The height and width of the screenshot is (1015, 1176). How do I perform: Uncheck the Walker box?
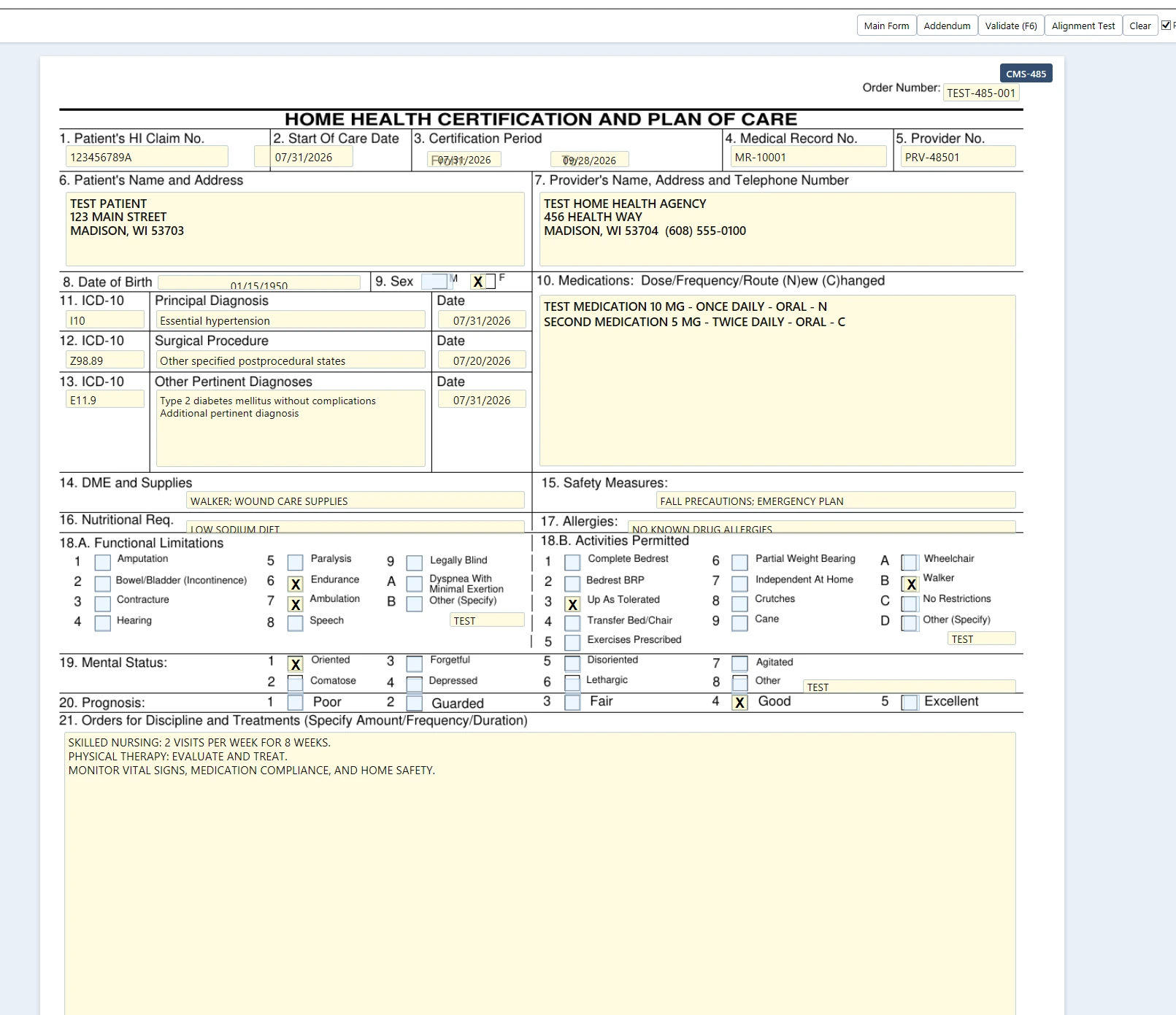(909, 584)
